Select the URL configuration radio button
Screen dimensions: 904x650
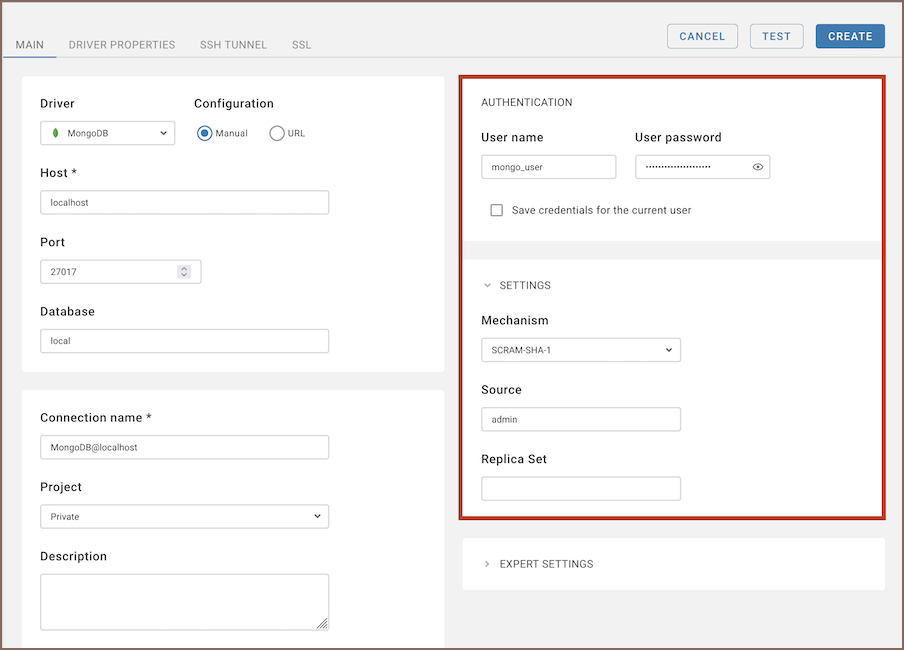[277, 133]
